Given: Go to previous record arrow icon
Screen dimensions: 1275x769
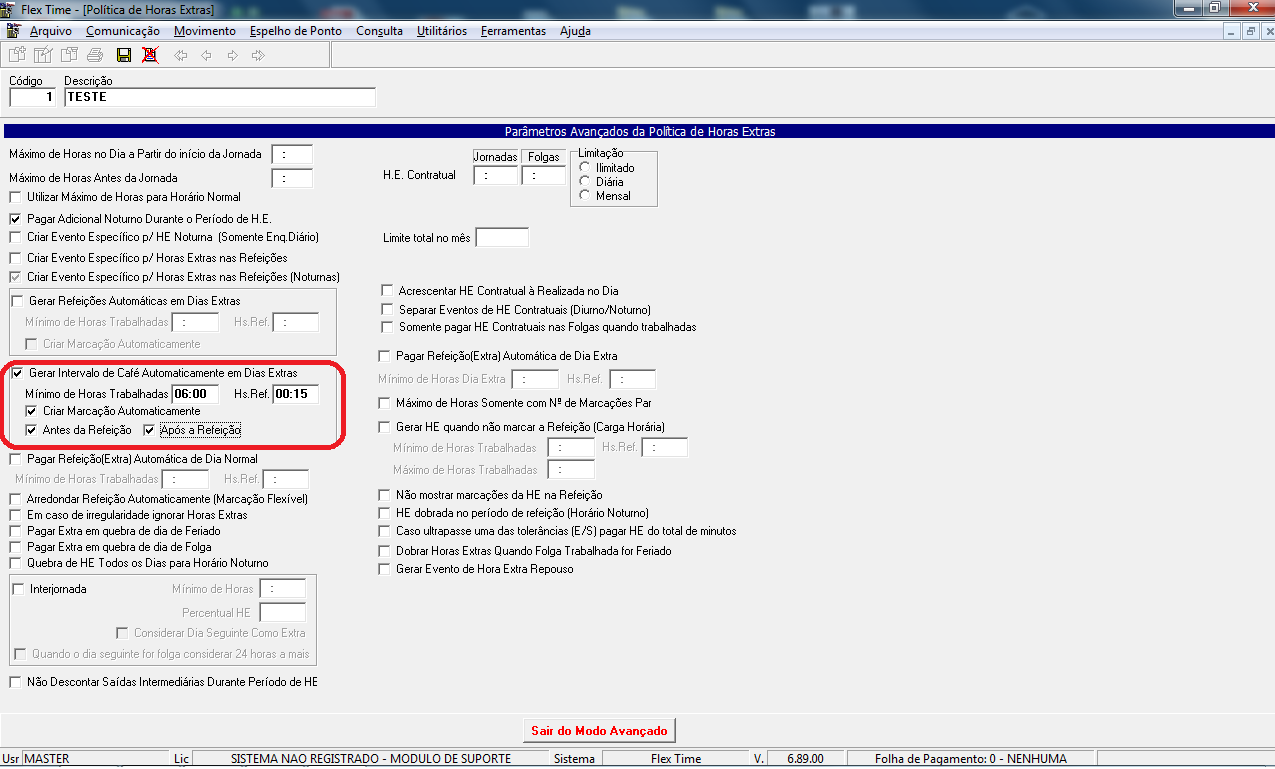Looking at the screenshot, I should click(x=207, y=55).
